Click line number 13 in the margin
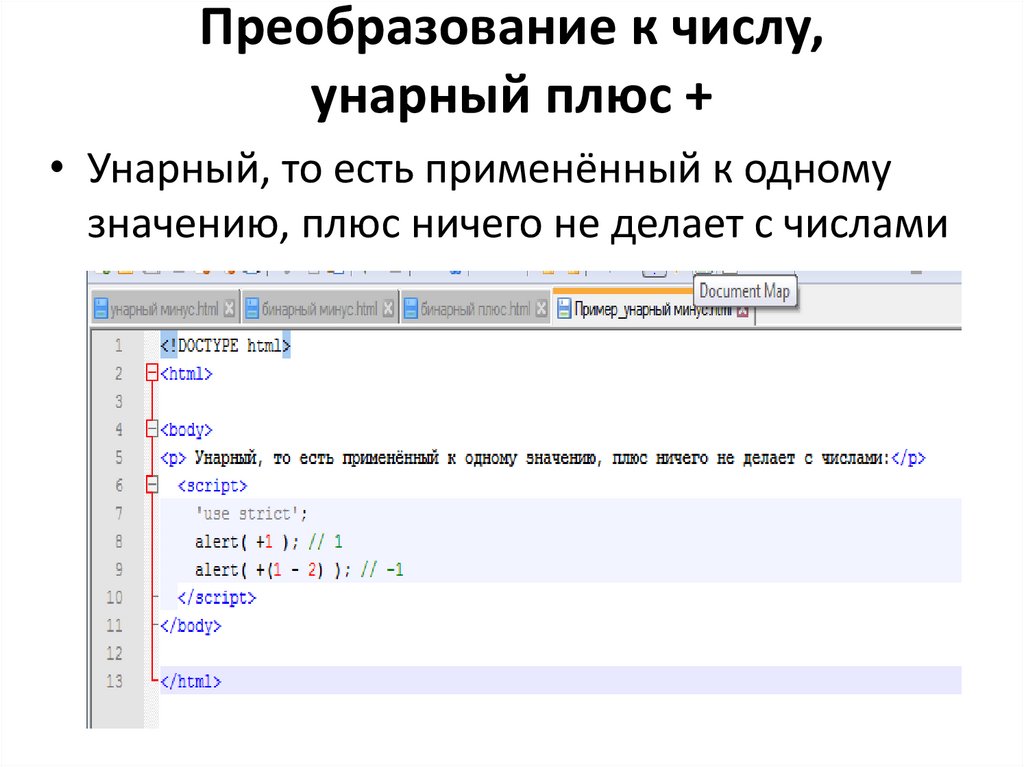 pyautogui.click(x=114, y=681)
